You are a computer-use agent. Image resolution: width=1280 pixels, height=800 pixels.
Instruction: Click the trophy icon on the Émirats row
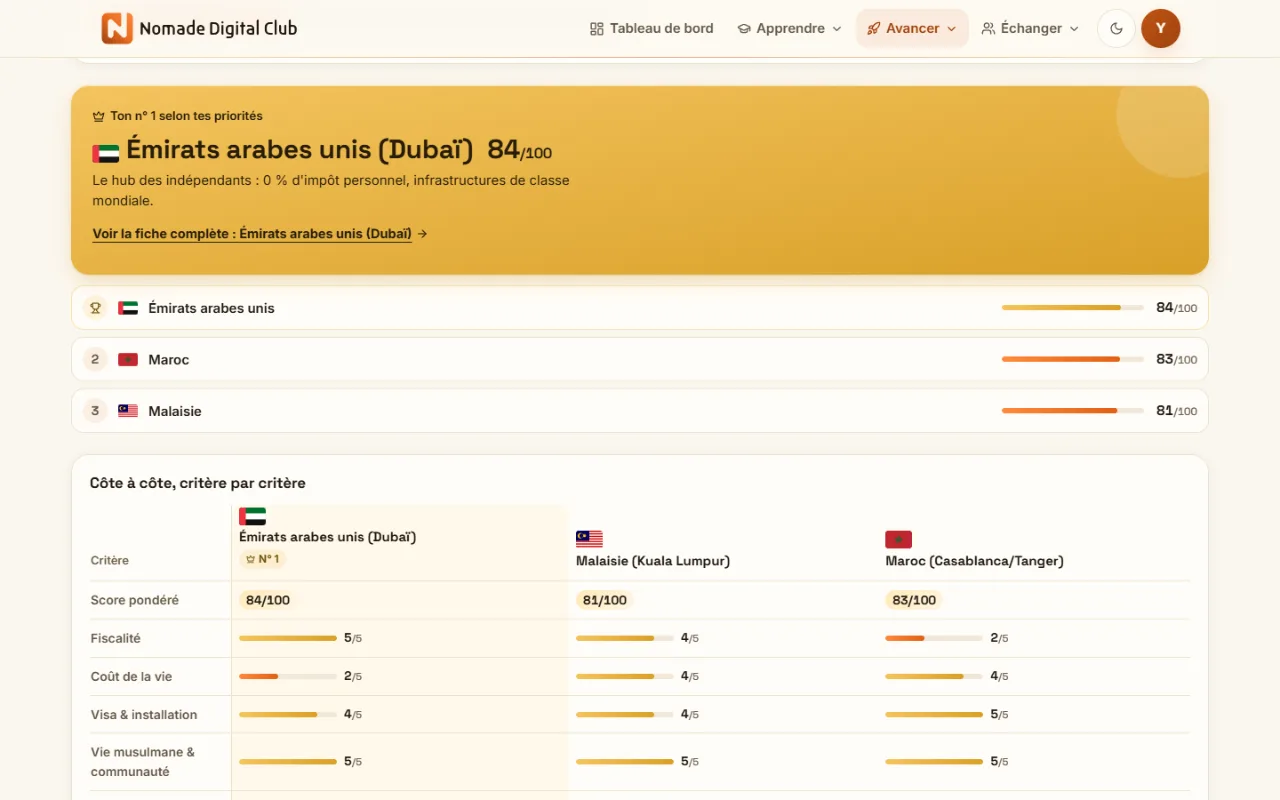click(x=95, y=308)
